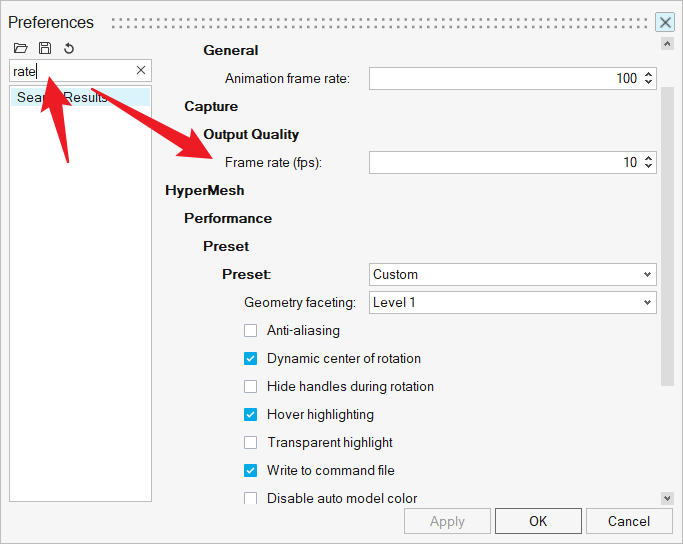683x544 pixels.
Task: Clear the search box with X icon
Action: [x=141, y=70]
